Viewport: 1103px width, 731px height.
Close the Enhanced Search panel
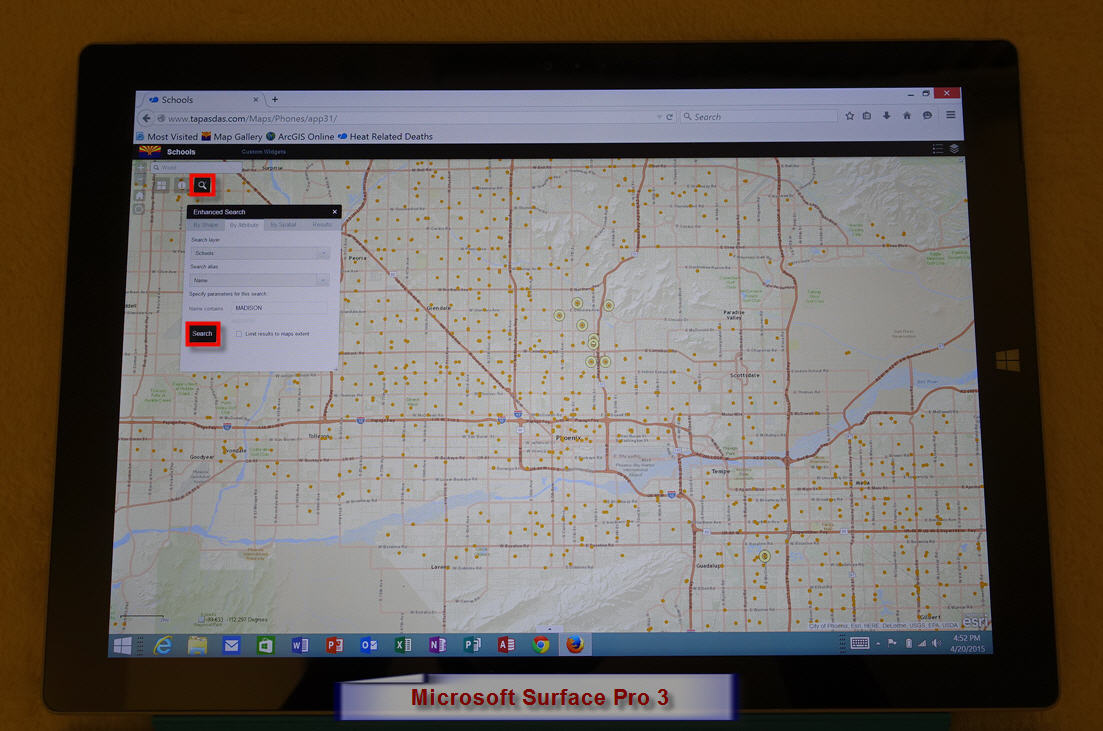click(335, 212)
